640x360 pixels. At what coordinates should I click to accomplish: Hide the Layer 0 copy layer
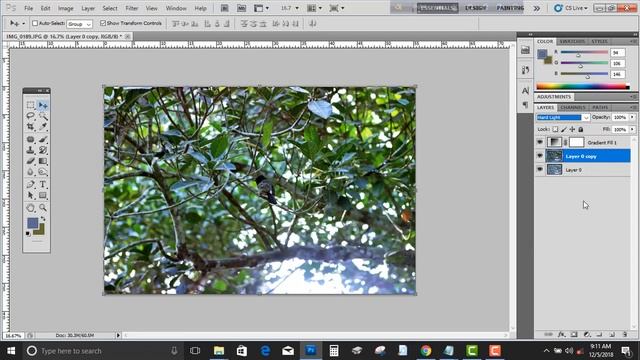[x=540, y=156]
